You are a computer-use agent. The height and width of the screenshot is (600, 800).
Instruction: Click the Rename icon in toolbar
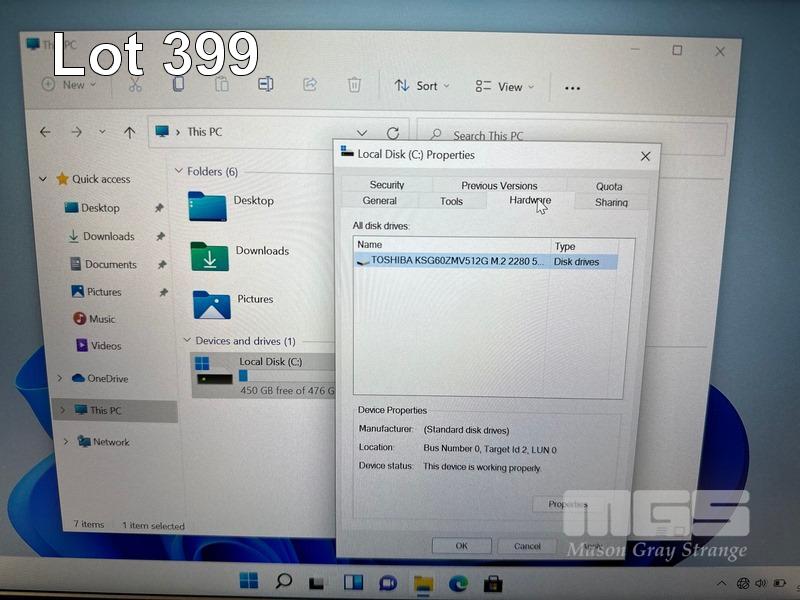point(265,85)
